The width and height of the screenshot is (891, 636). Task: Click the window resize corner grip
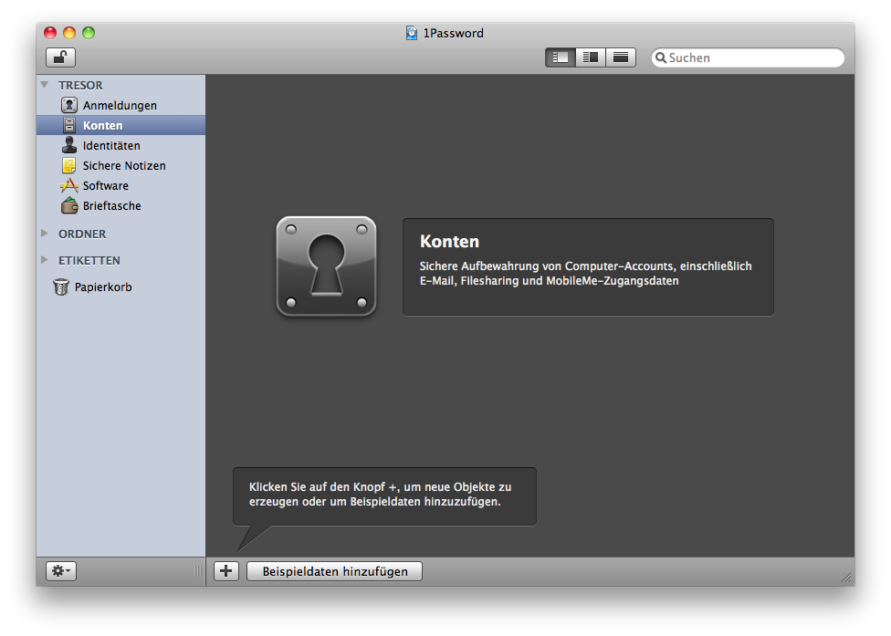click(846, 577)
